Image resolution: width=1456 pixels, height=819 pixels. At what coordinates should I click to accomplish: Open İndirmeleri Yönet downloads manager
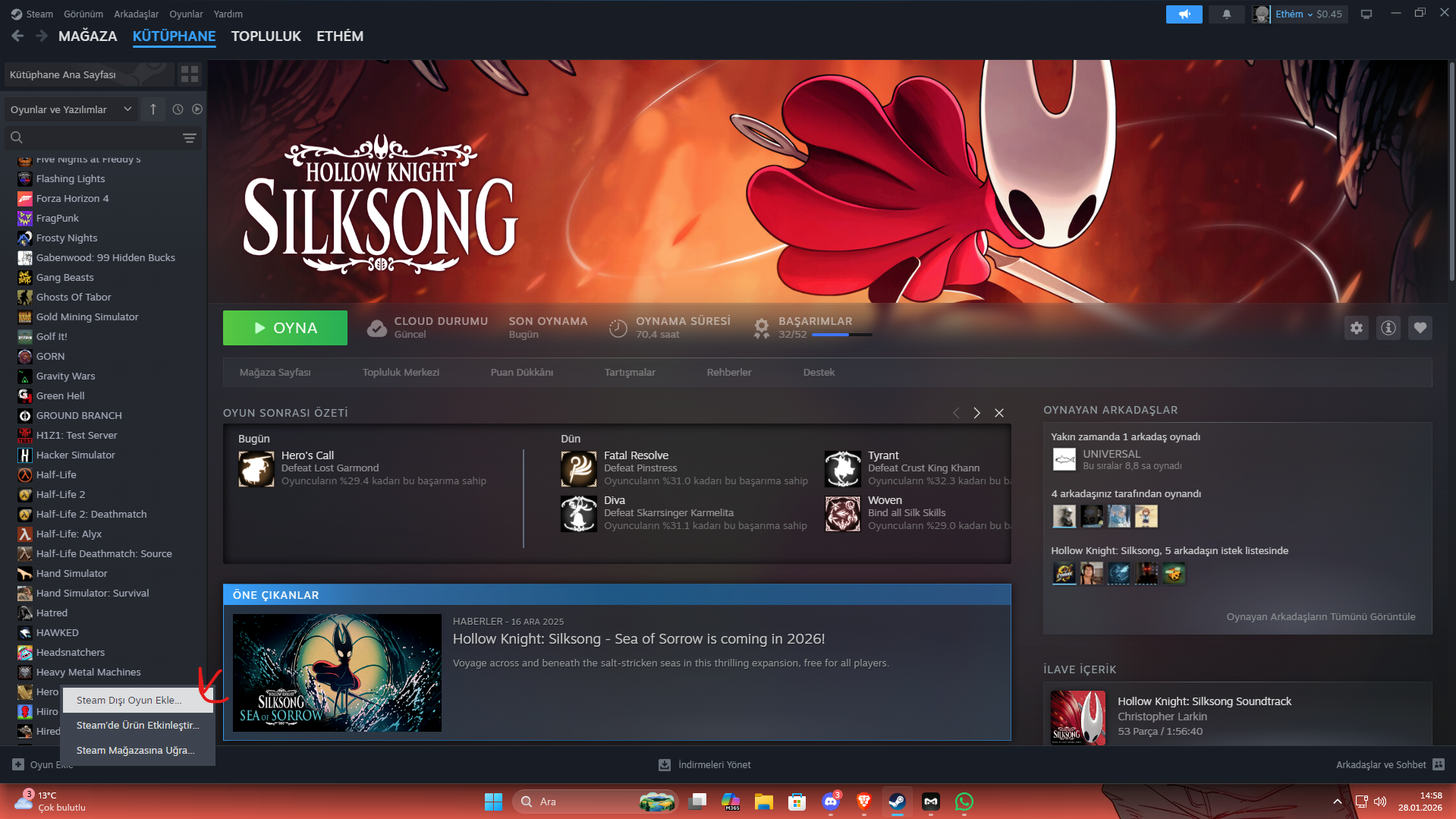705,764
